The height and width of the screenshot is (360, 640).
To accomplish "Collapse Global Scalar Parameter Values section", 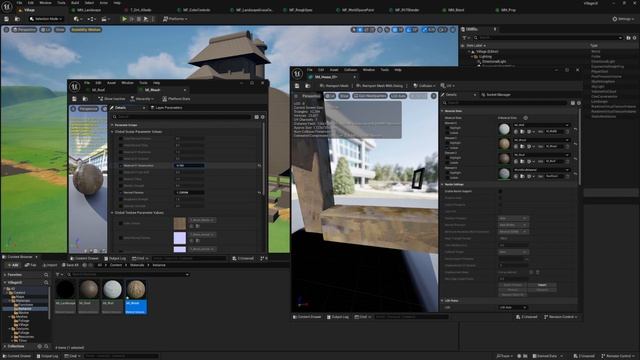I will click(112, 132).
